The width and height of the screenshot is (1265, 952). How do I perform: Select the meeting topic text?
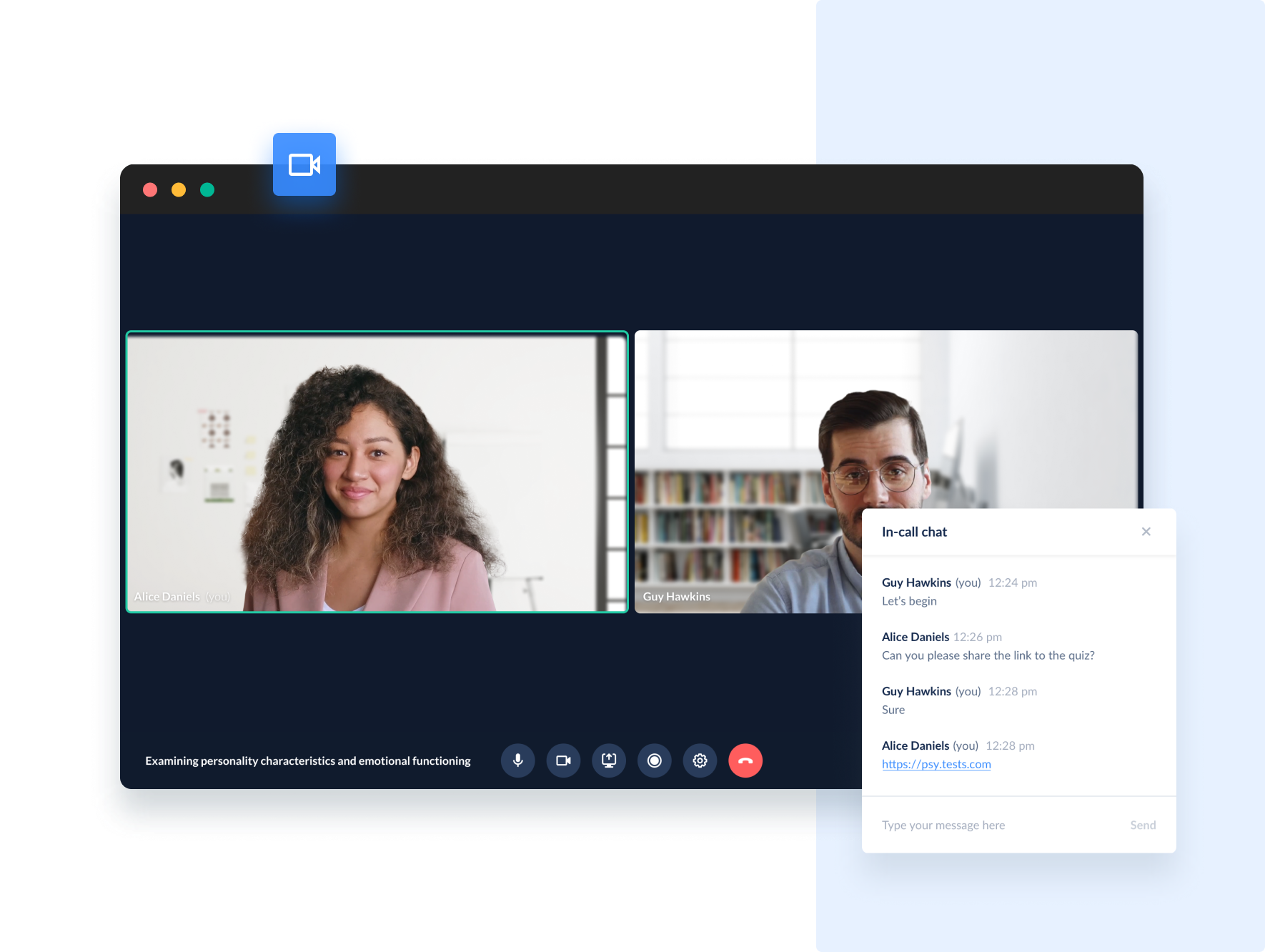click(308, 760)
